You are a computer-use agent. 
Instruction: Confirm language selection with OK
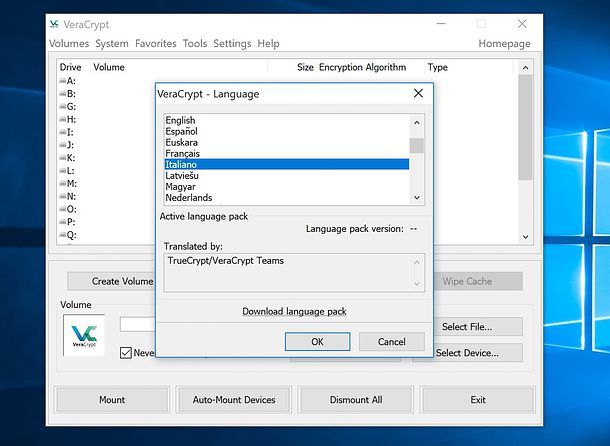pos(317,342)
